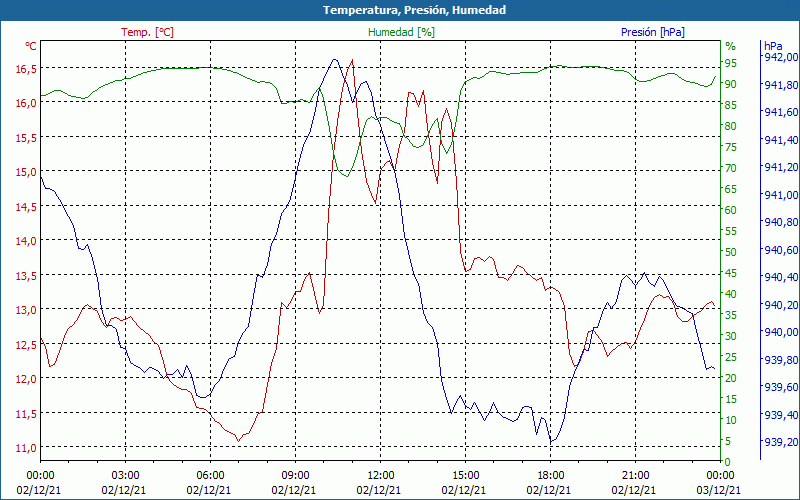The width and height of the screenshot is (800, 500).
Task: Click temperature axis value "11,0"
Action: tap(27, 448)
